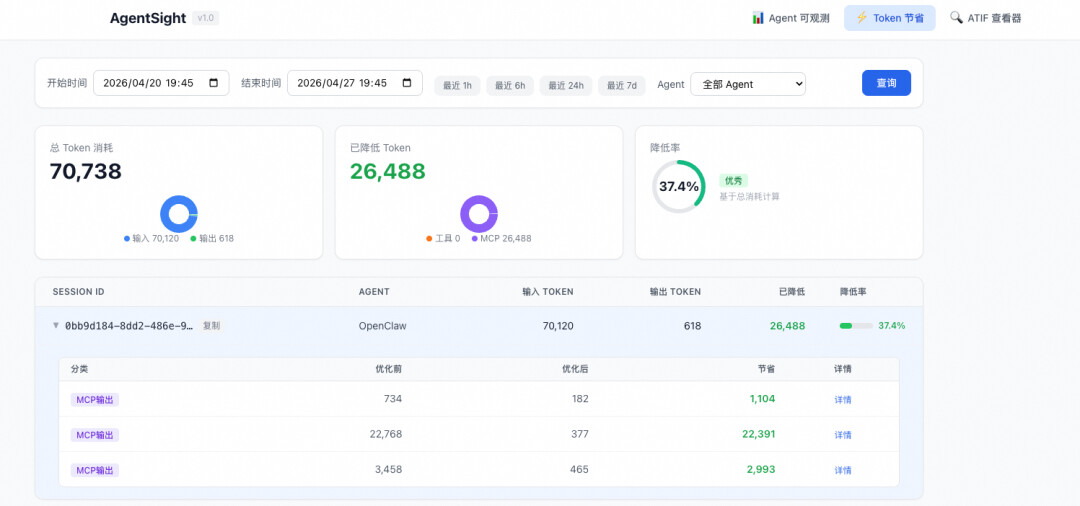Open 详情 link for the 22,768 row
The width and height of the screenshot is (1080, 506).
click(x=843, y=435)
